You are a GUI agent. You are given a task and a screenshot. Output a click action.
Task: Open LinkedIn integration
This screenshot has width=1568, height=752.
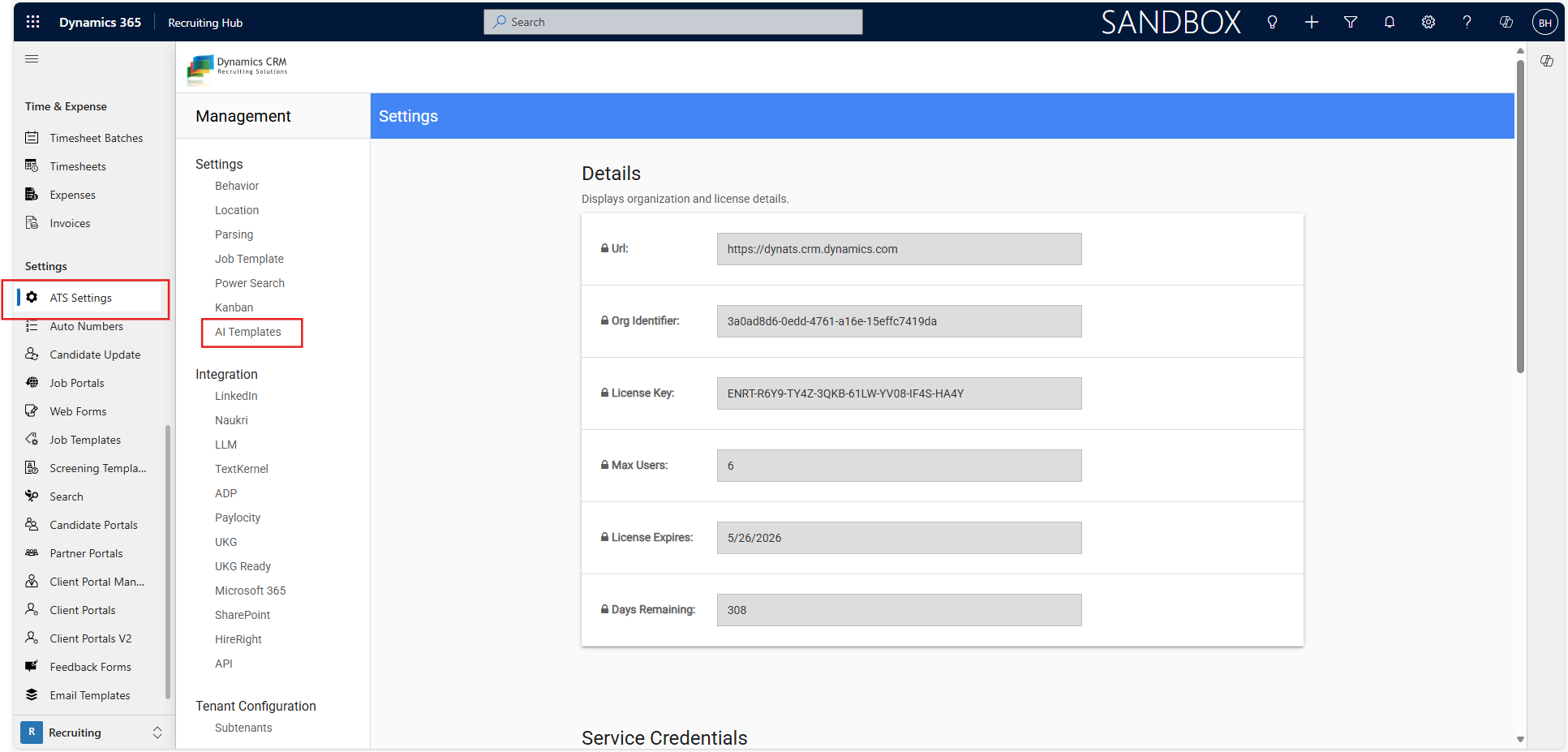(x=236, y=396)
